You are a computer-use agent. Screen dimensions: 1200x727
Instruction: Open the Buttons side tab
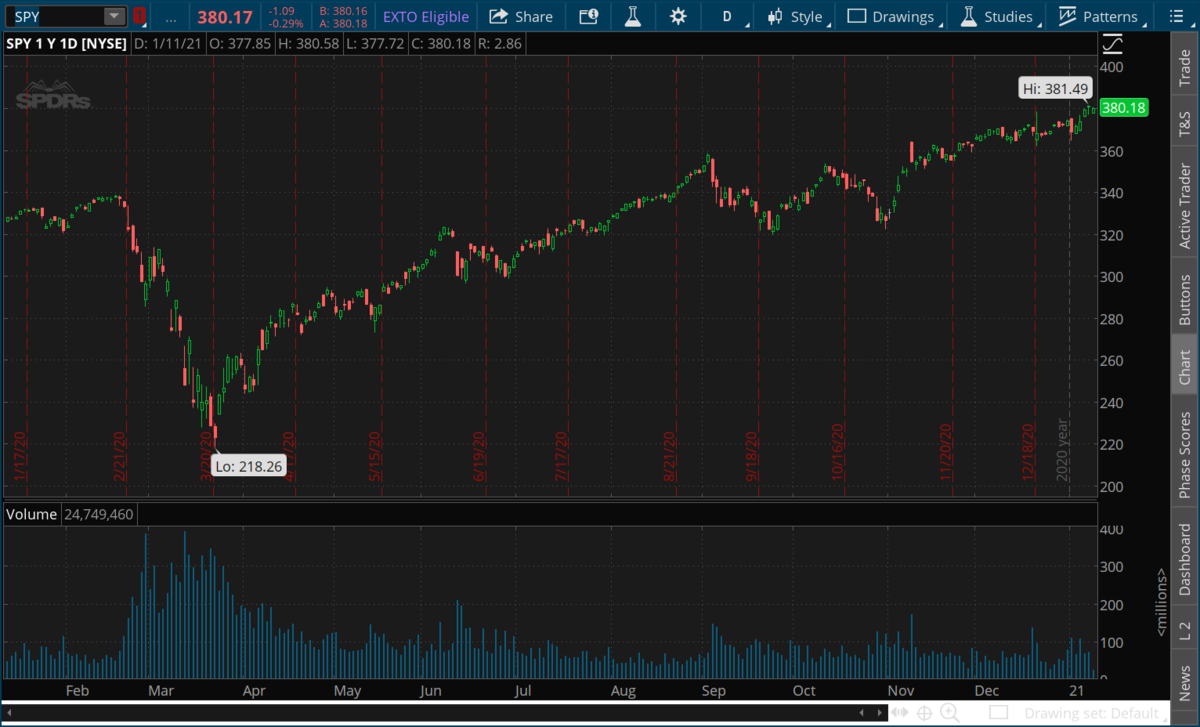(1185, 298)
